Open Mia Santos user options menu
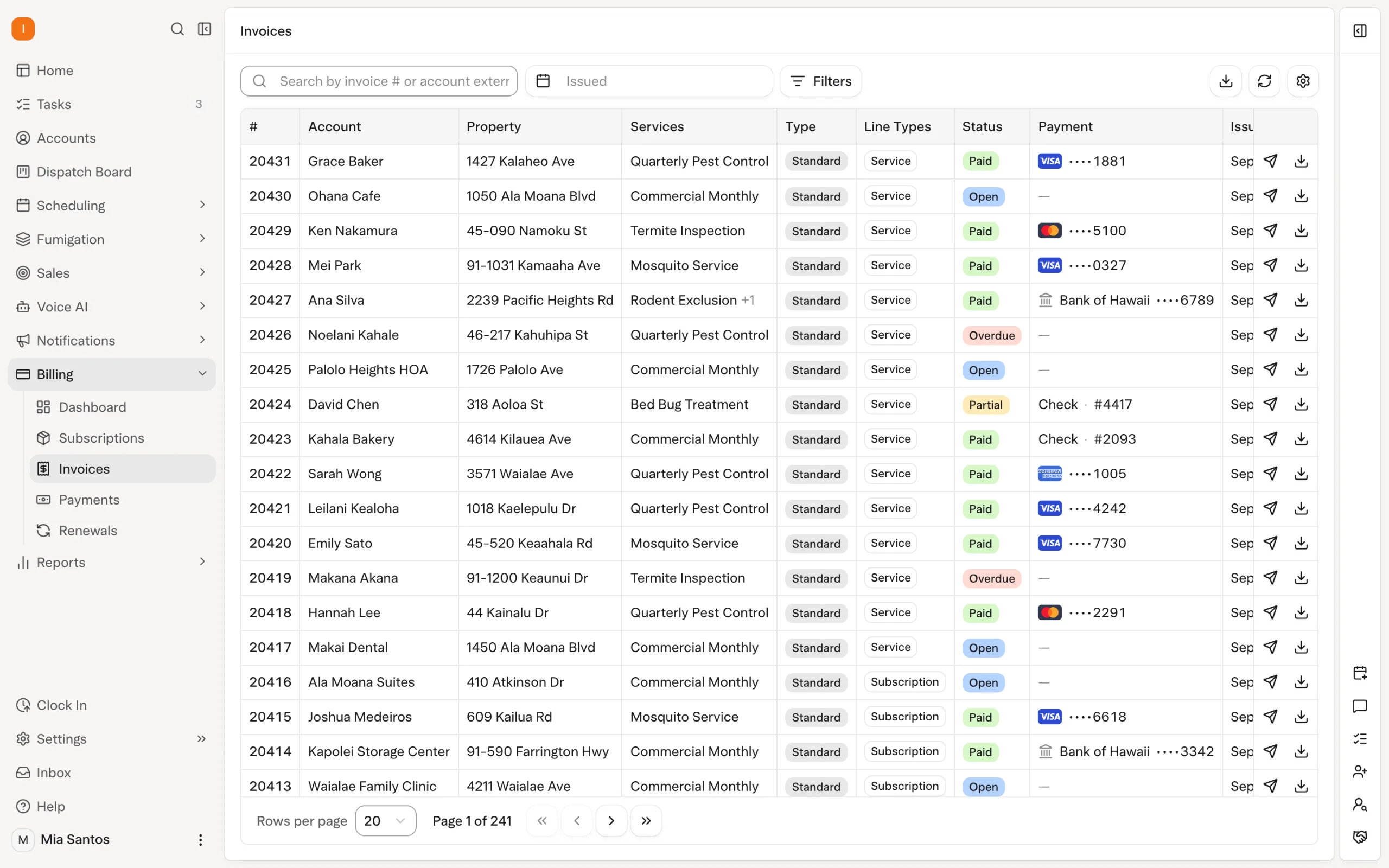Viewport: 1389px width, 868px height. pyautogui.click(x=200, y=840)
